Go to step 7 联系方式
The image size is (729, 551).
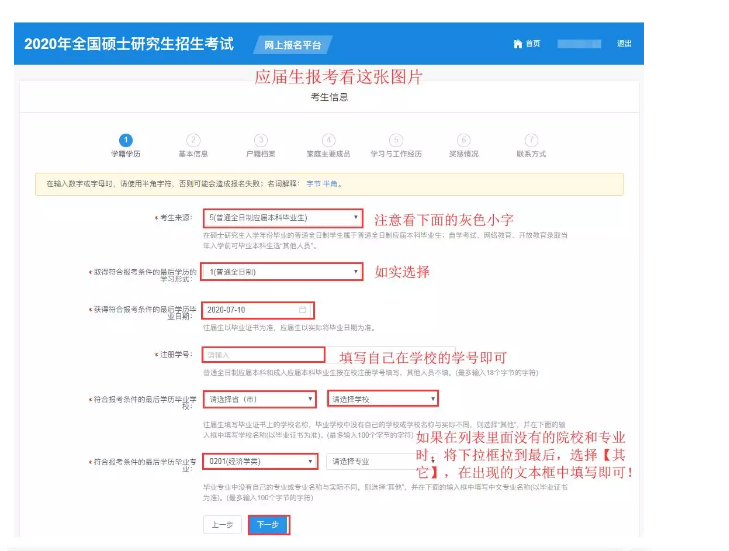531,140
